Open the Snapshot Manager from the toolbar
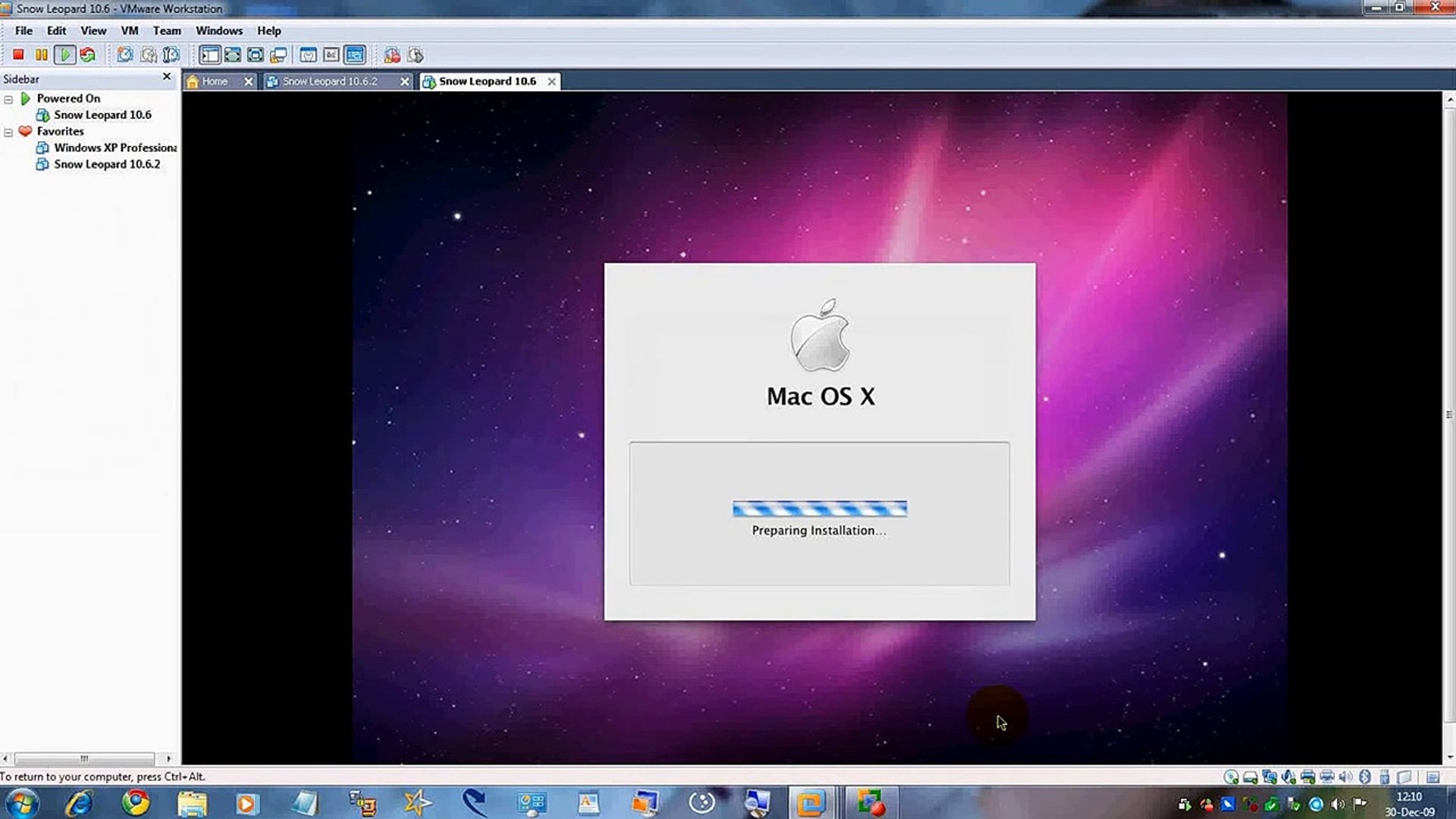 coord(170,55)
